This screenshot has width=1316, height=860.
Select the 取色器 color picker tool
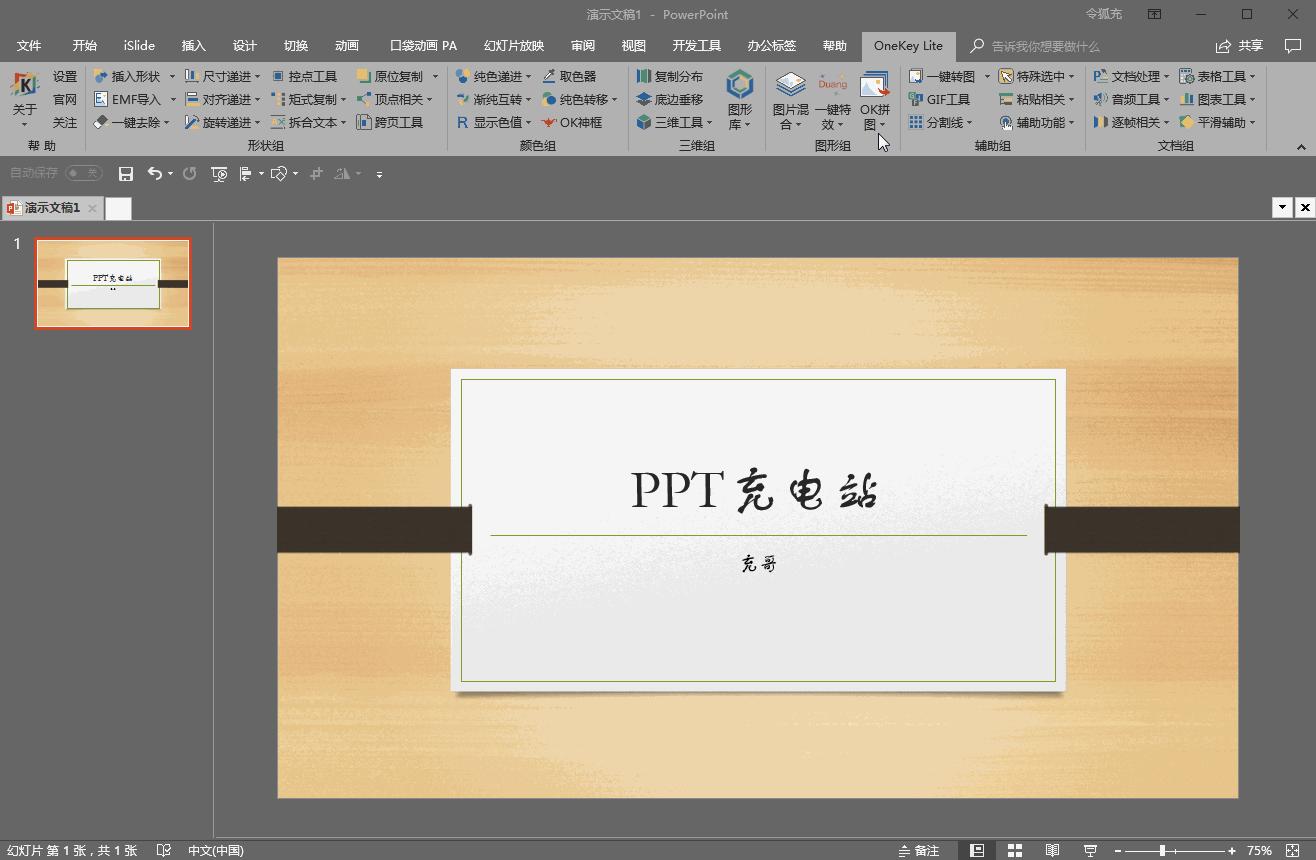point(569,76)
